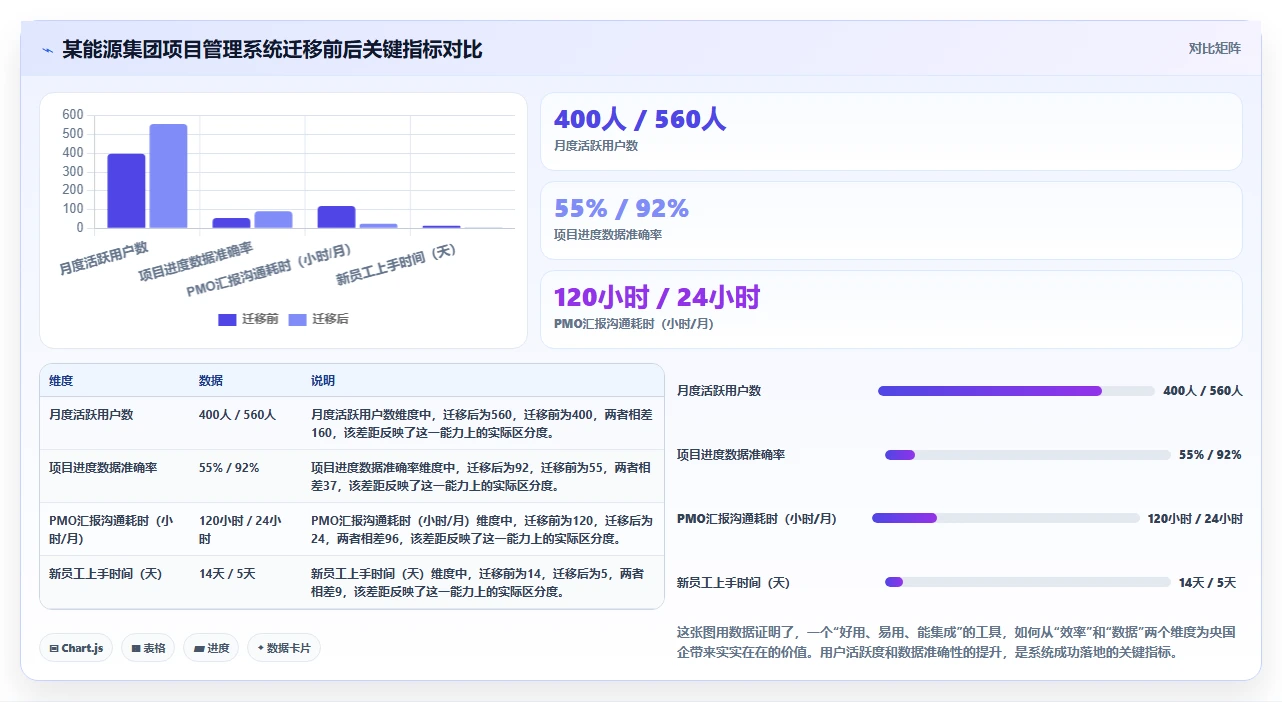This screenshot has height=702, width=1282.
Task: Toggle the 迁移前 legend entry
Action: (x=248, y=319)
